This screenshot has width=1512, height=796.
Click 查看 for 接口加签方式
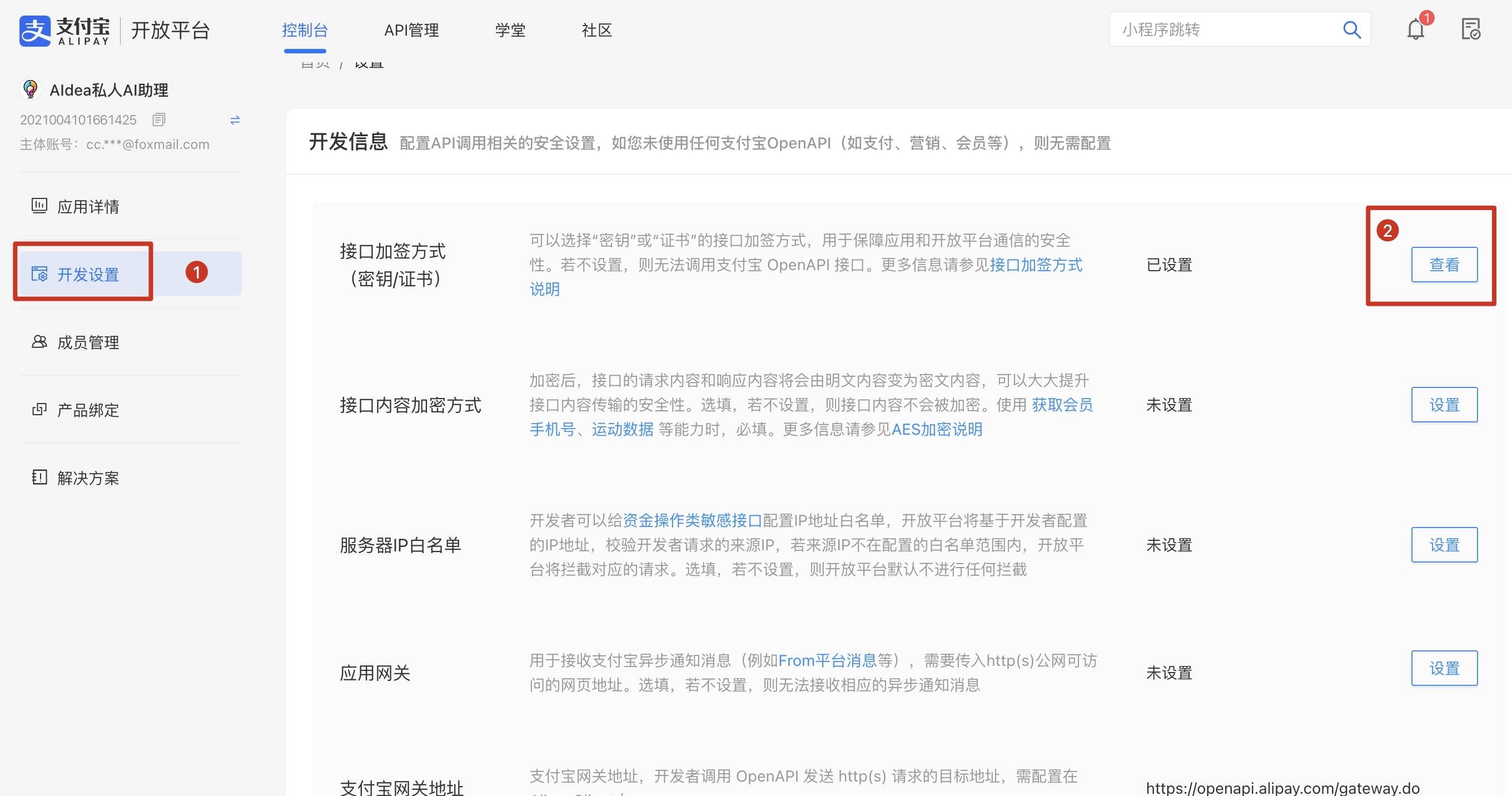click(1444, 265)
